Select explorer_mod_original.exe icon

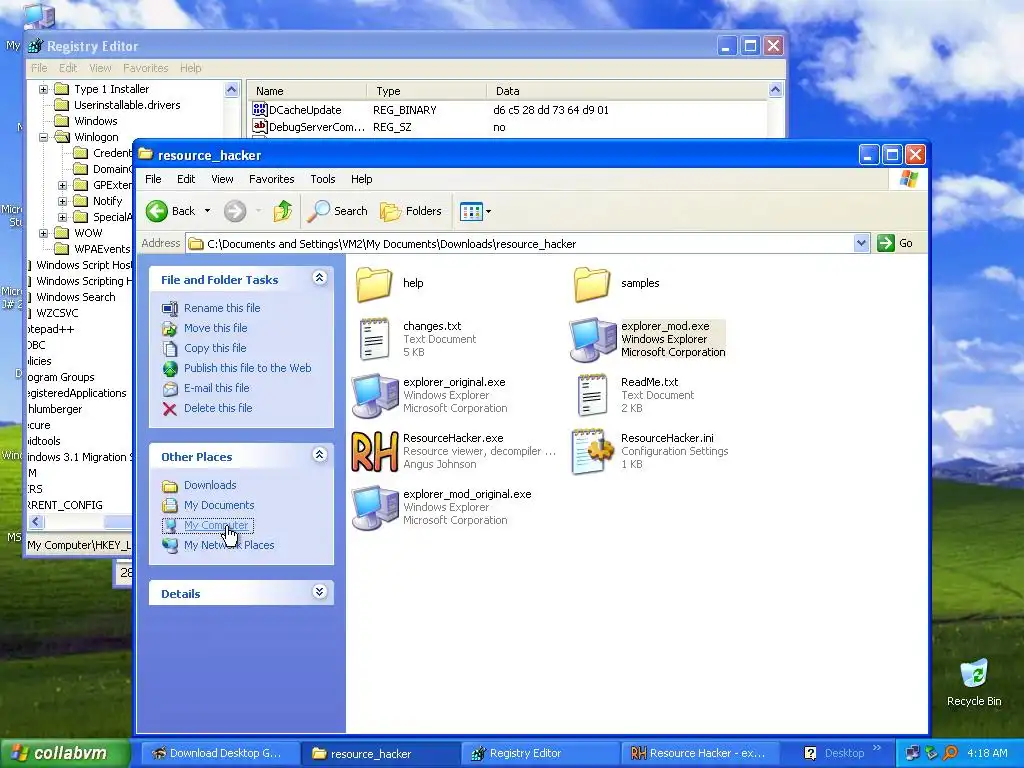point(374,508)
